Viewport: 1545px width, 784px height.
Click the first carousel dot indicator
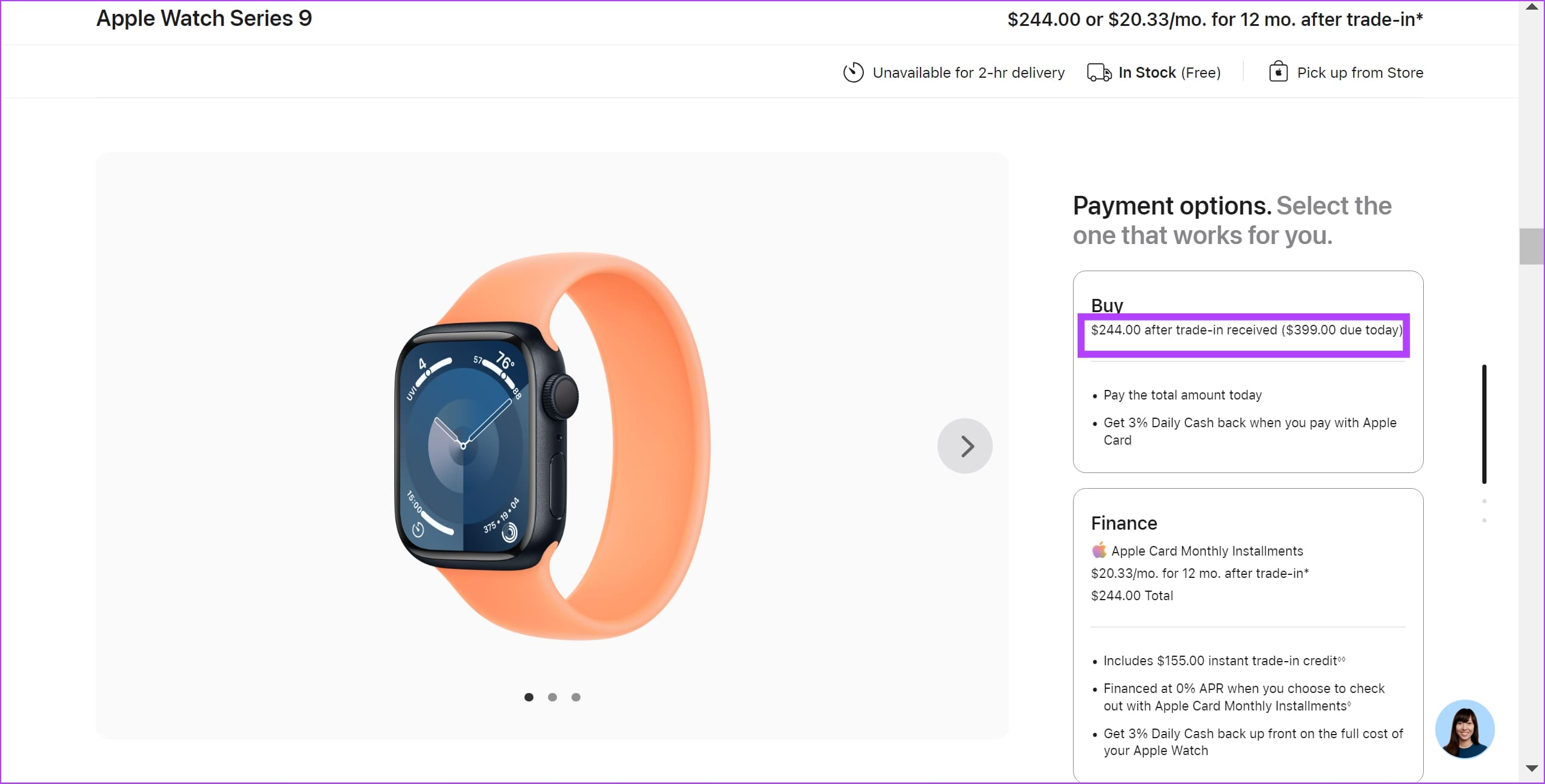point(529,697)
